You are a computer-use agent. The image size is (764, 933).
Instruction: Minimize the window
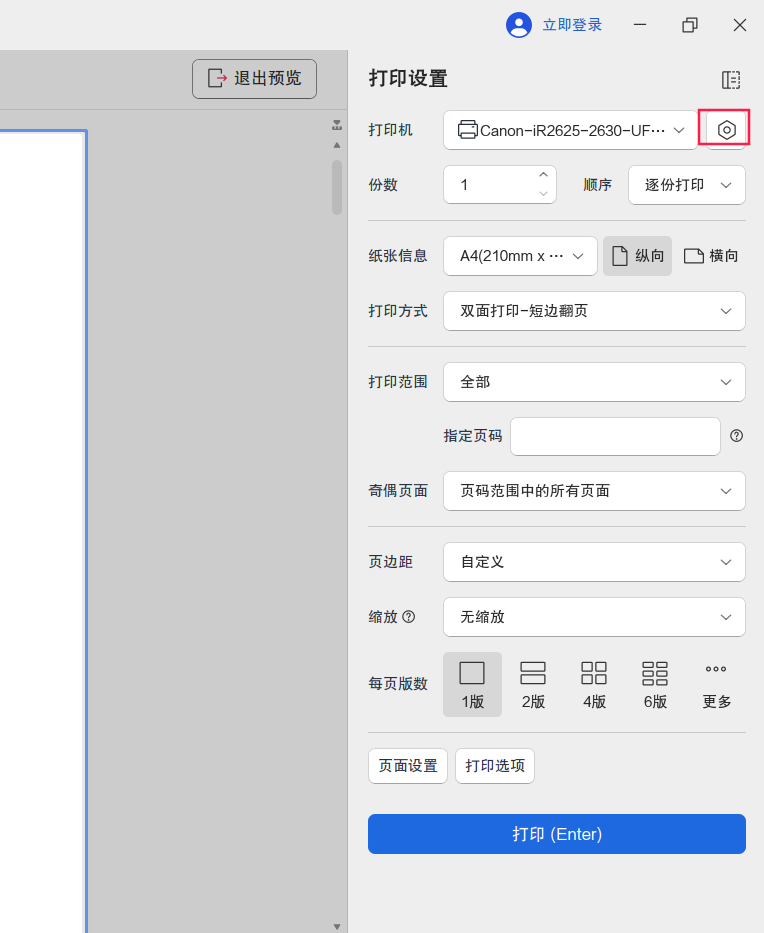coord(640,25)
